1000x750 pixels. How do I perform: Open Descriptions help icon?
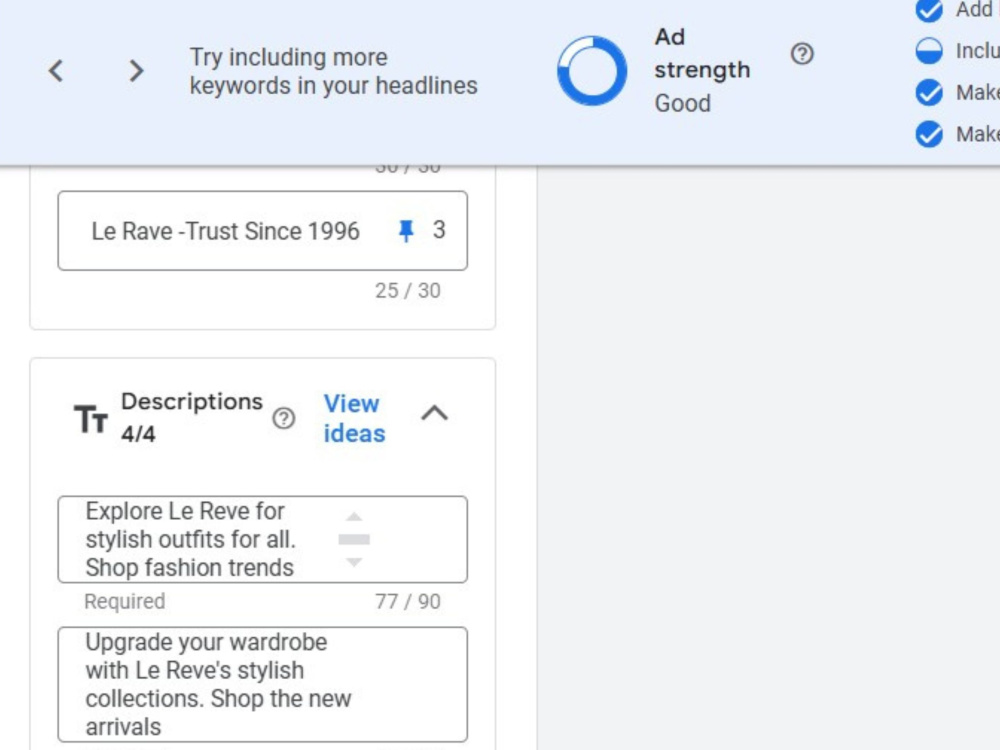click(x=283, y=418)
